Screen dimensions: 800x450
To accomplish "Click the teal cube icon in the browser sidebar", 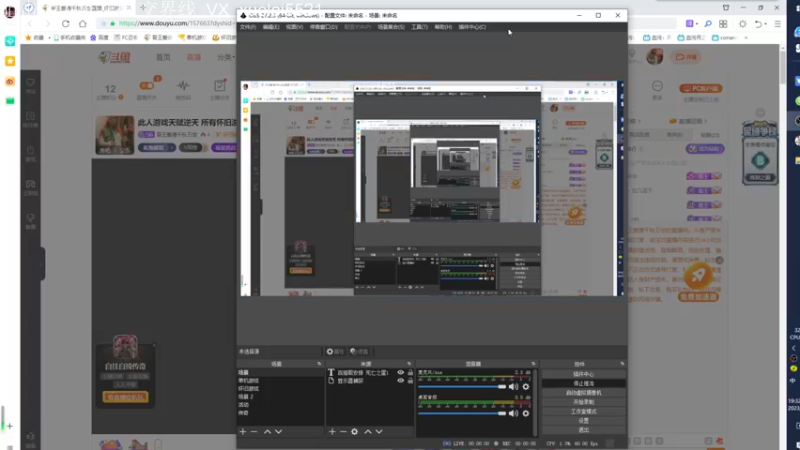I will (x=10, y=41).
